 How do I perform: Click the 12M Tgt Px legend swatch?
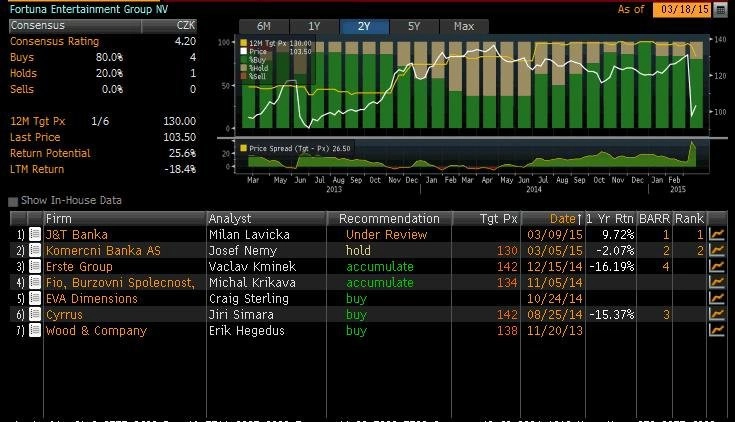[x=243, y=43]
